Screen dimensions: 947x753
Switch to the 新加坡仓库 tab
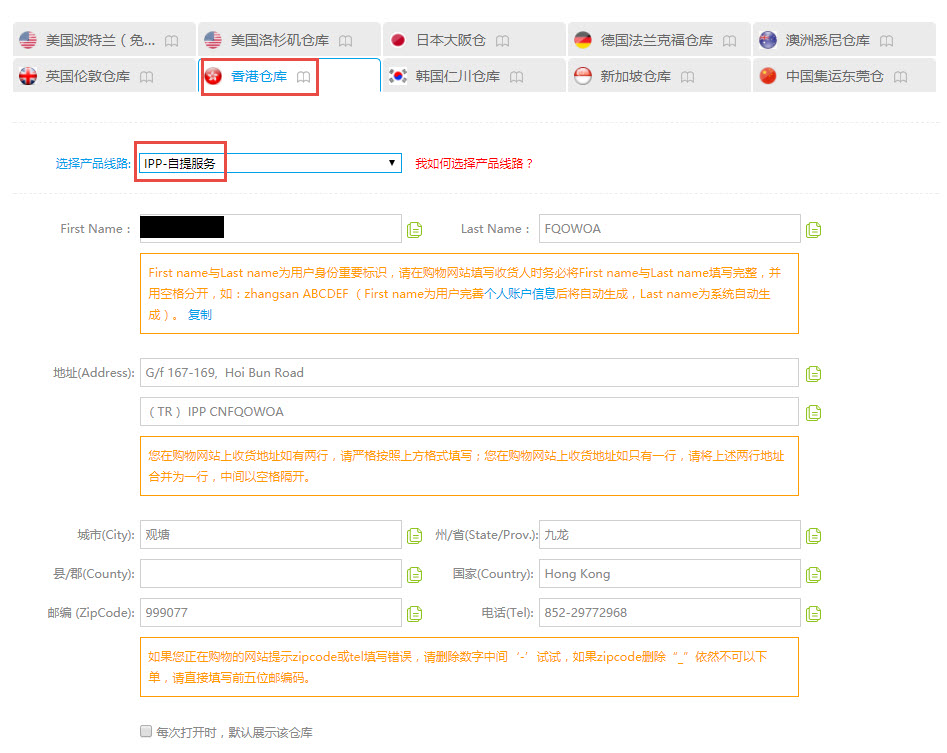[659, 76]
